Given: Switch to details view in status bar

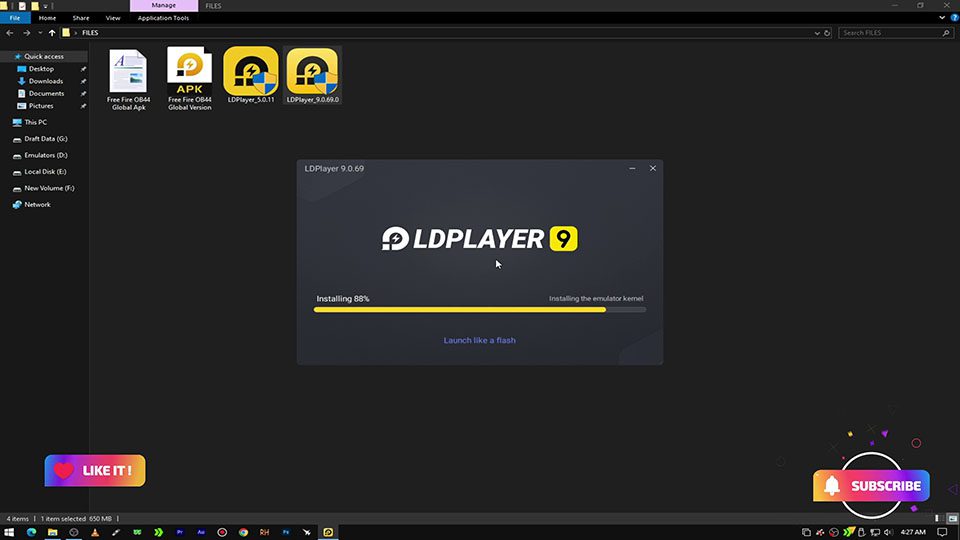Looking at the screenshot, I should point(938,519).
